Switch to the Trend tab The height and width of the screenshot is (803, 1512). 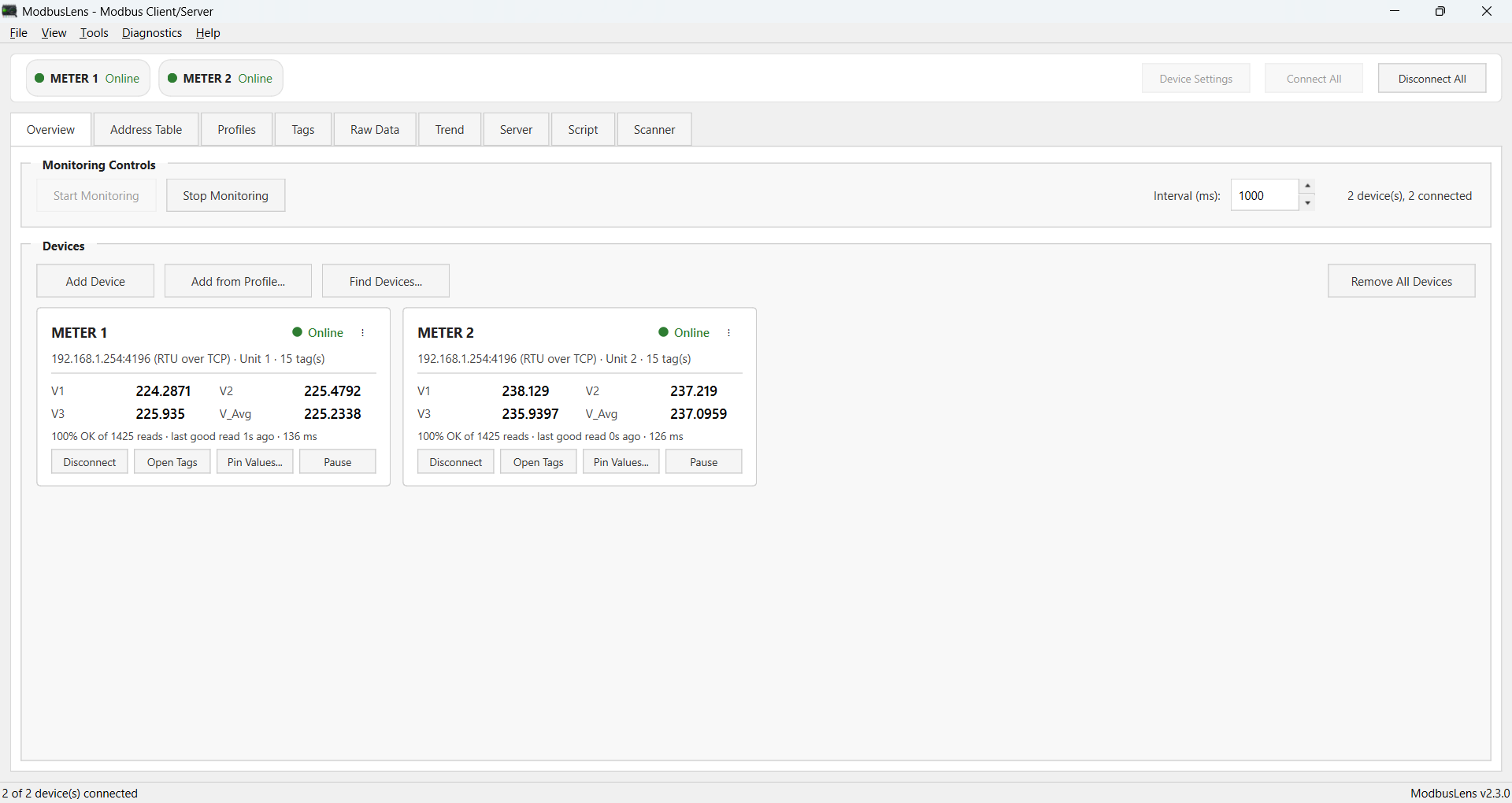coord(450,130)
